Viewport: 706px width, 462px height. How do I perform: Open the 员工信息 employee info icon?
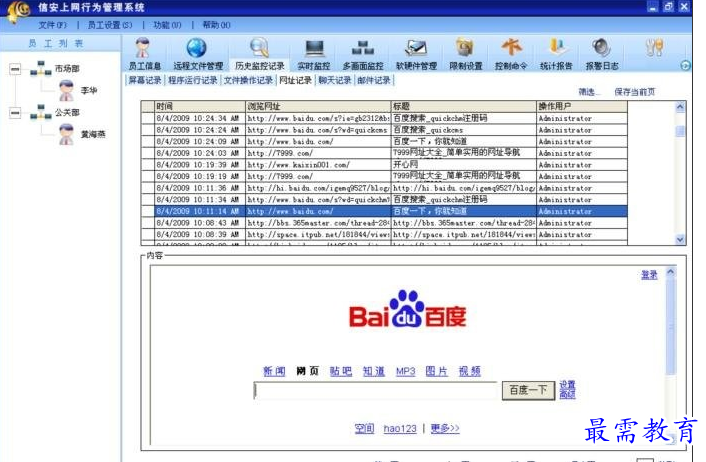pos(144,54)
